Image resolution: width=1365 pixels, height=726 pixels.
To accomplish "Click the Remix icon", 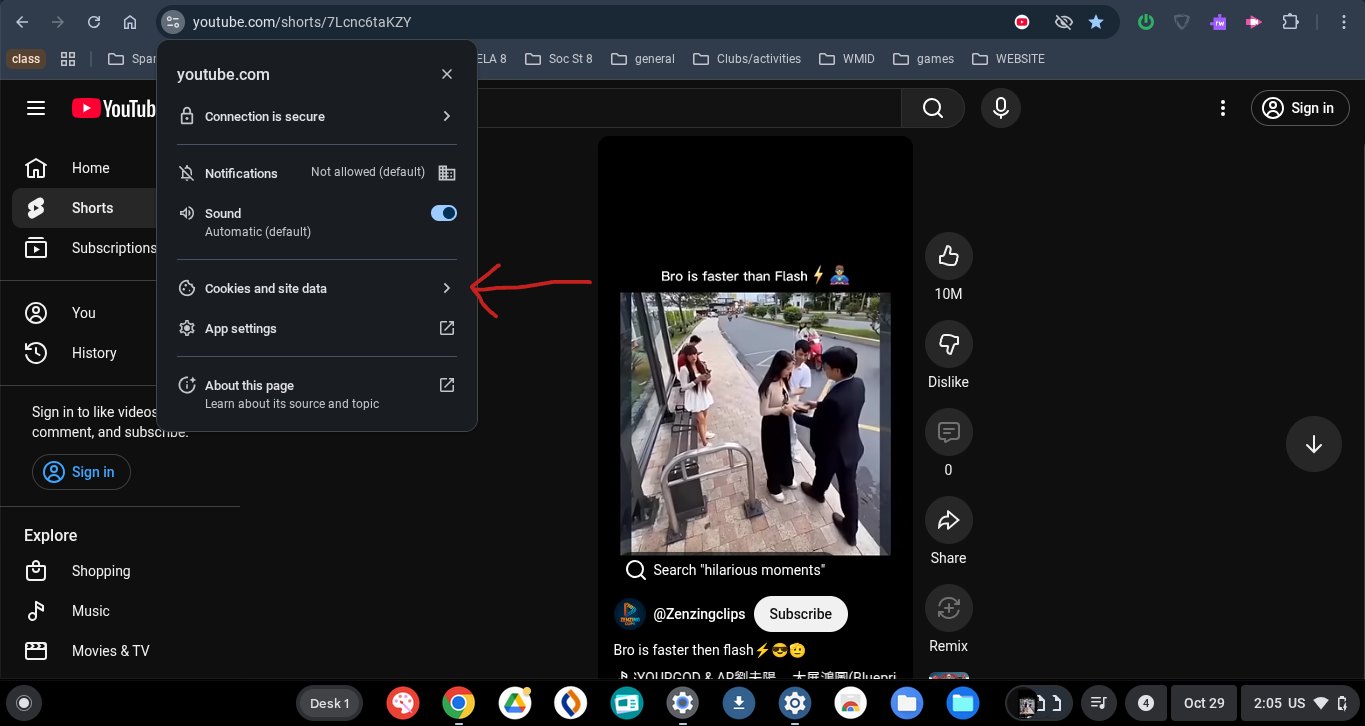I will tap(948, 608).
